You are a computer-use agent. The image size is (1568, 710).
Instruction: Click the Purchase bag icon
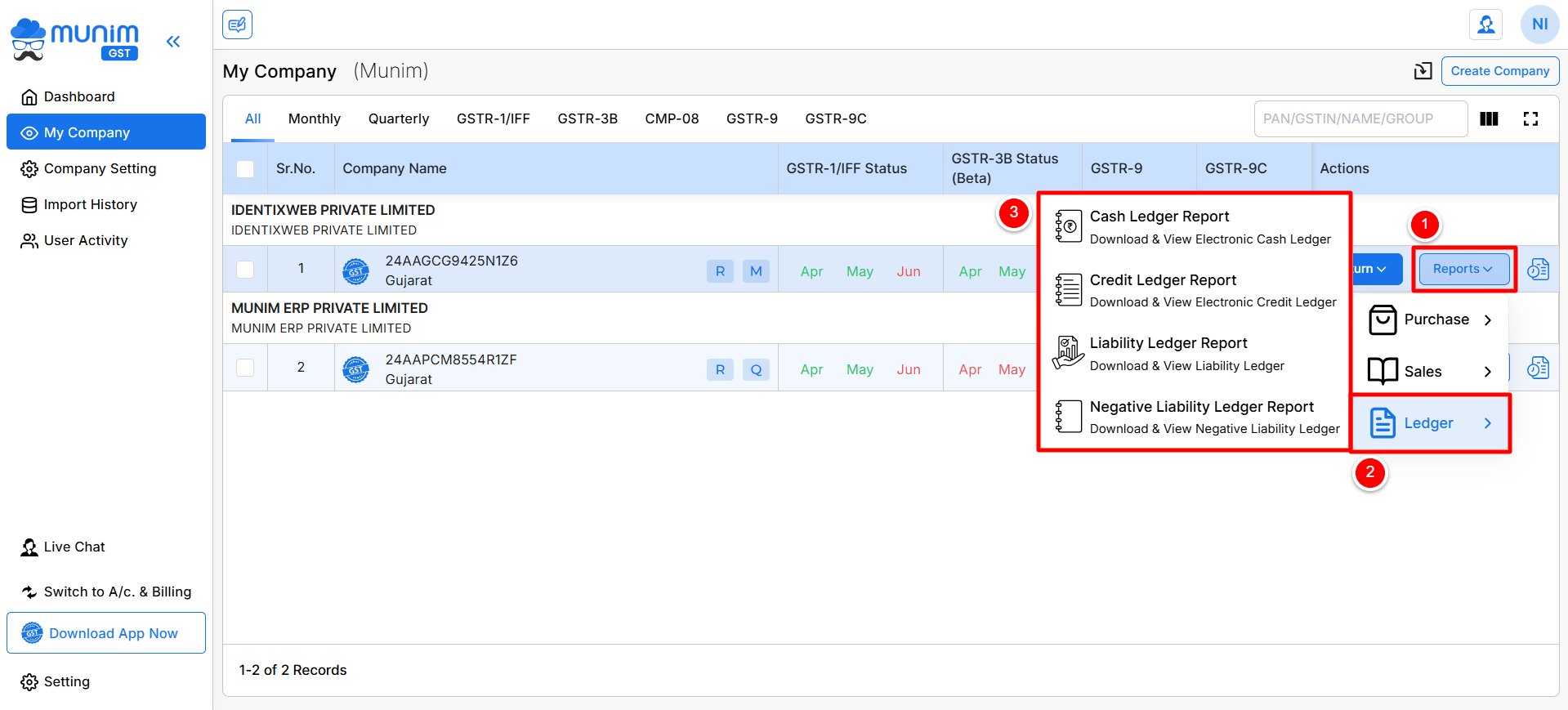click(x=1383, y=319)
